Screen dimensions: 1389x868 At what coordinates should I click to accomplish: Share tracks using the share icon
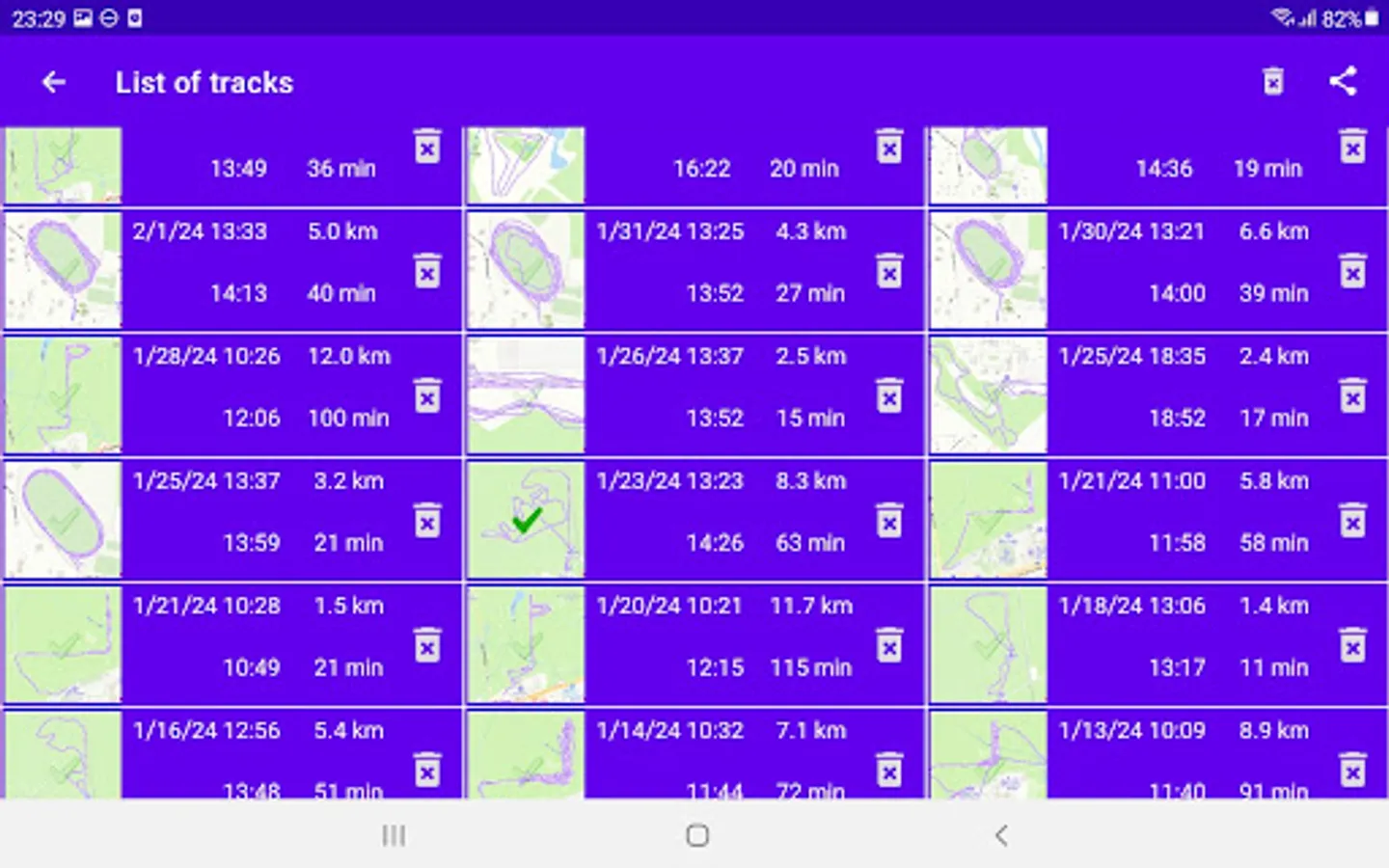click(x=1343, y=82)
